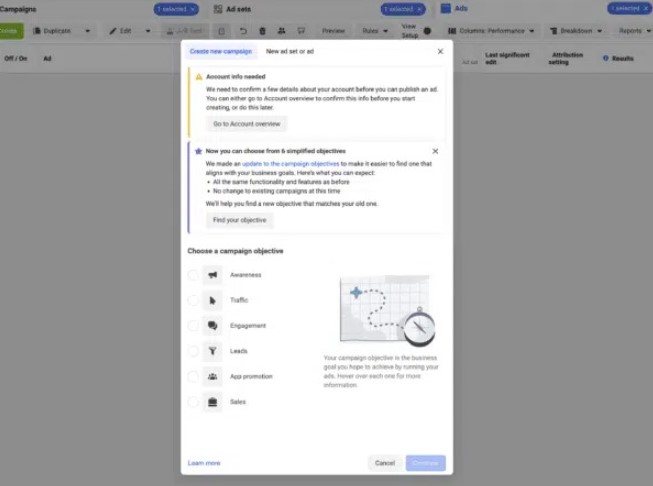Clear the Ad sets 1 selected filter chip
This screenshot has height=486, width=653.
click(419, 9)
